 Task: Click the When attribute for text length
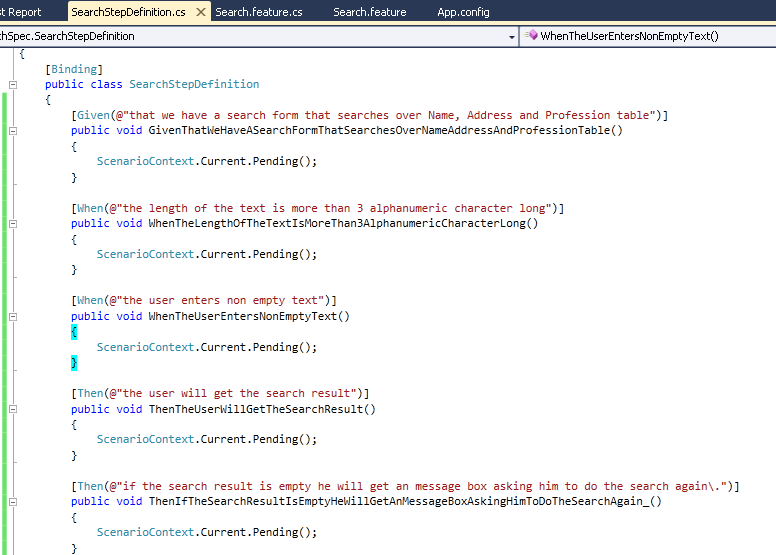(90, 208)
